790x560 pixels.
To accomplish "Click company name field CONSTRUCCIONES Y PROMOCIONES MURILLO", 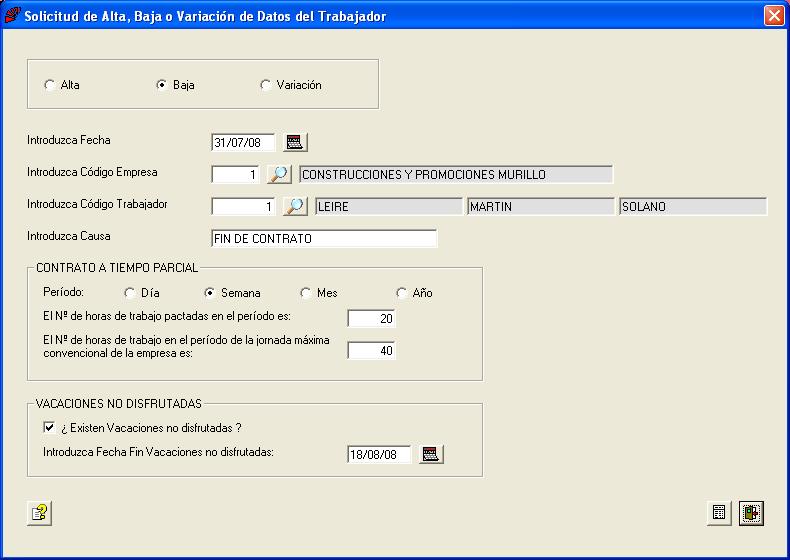I will [x=456, y=174].
